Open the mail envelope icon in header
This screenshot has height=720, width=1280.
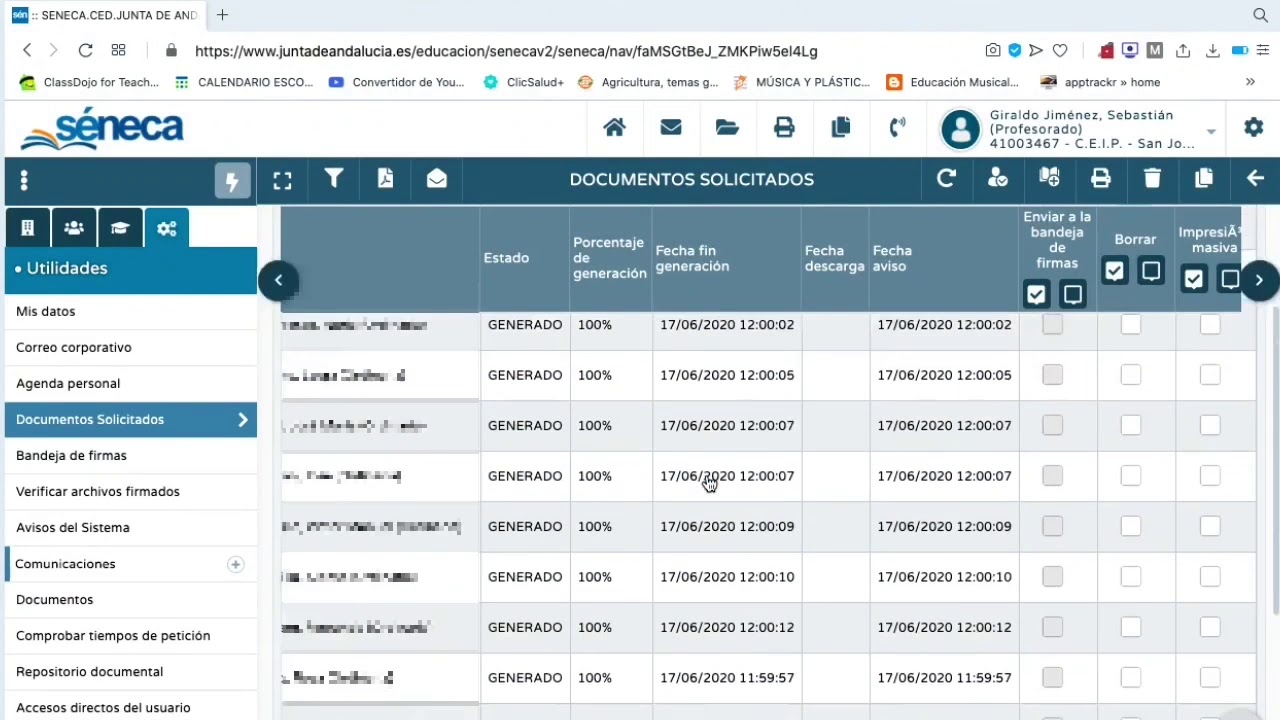670,127
